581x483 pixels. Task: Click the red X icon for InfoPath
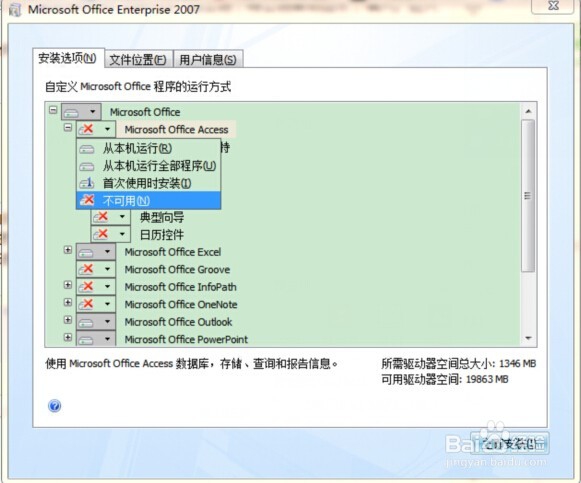click(x=86, y=287)
